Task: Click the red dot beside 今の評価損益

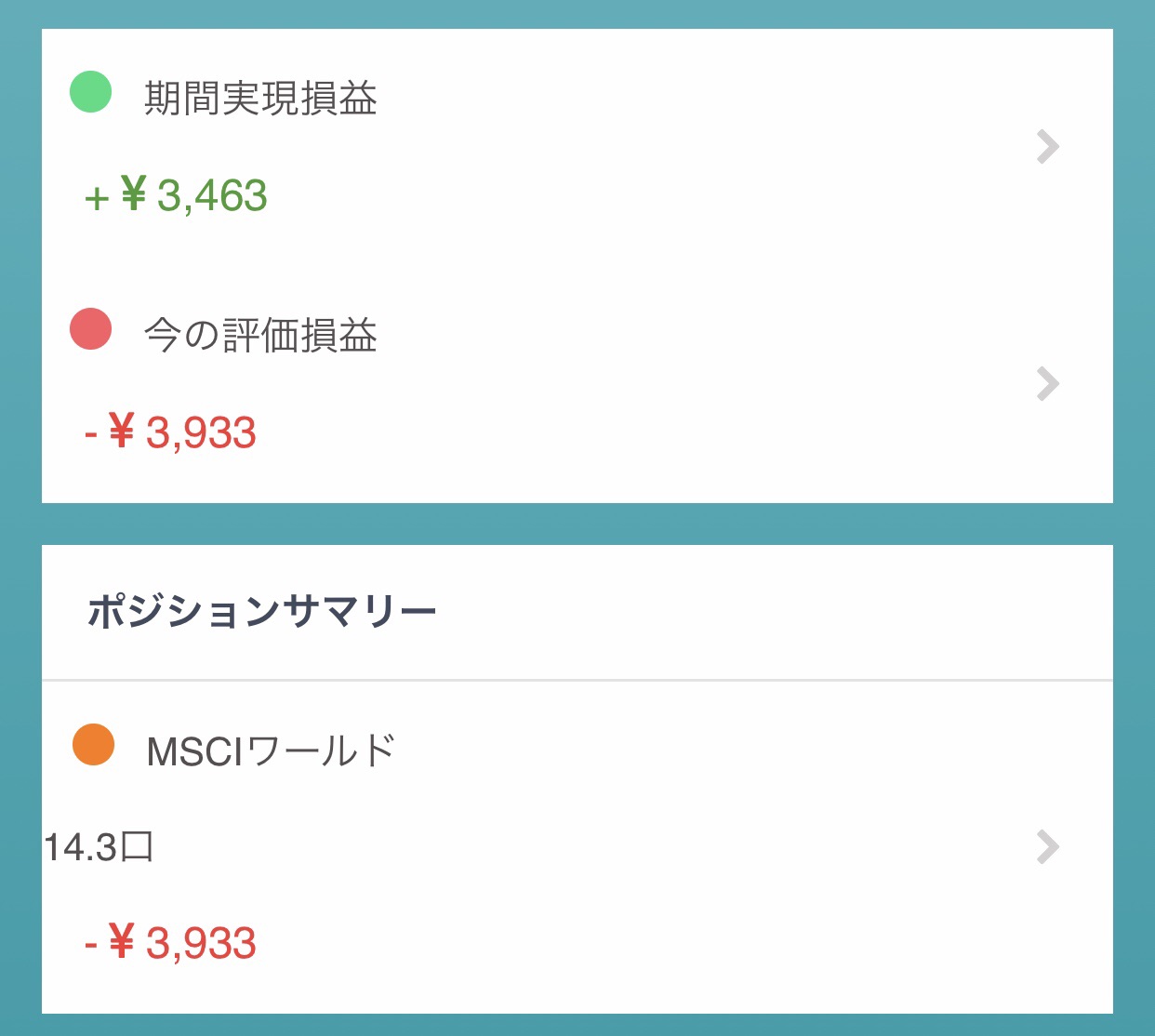Action: click(91, 329)
